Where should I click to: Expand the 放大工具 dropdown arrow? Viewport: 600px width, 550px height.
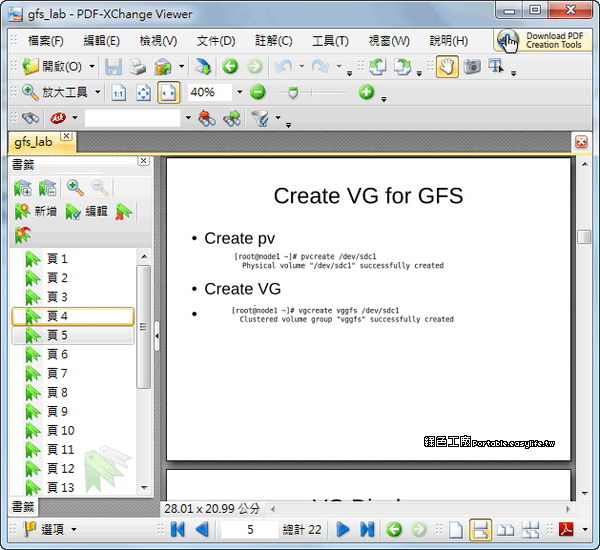[x=98, y=92]
